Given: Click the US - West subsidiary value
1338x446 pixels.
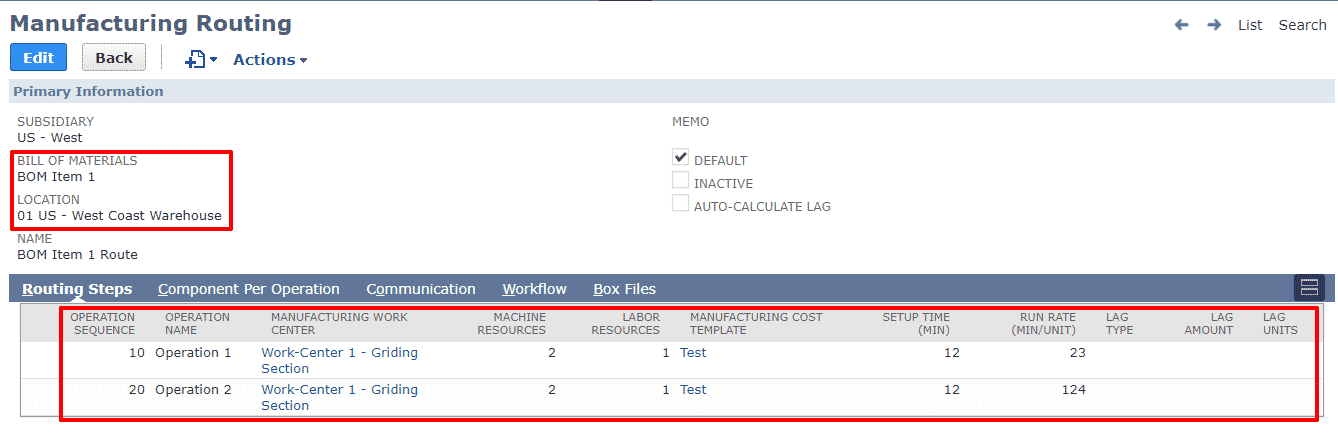Looking at the screenshot, I should click(x=50, y=137).
